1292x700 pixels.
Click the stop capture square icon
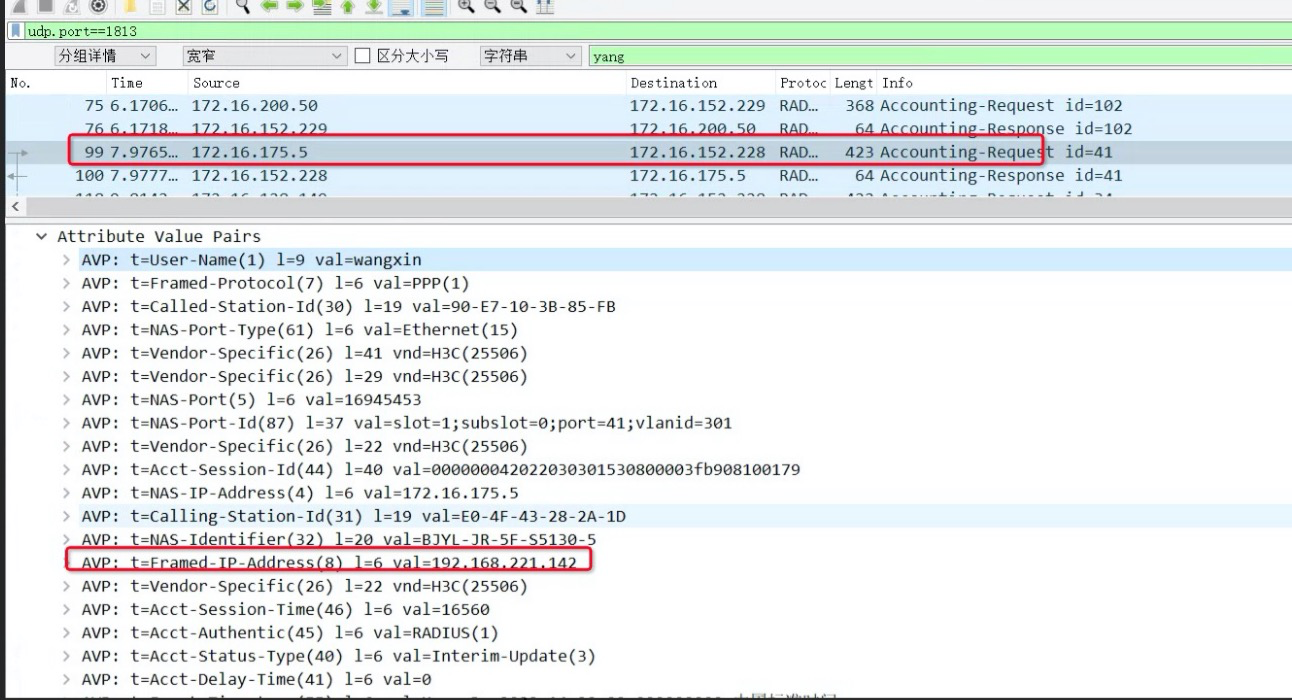(46, 6)
